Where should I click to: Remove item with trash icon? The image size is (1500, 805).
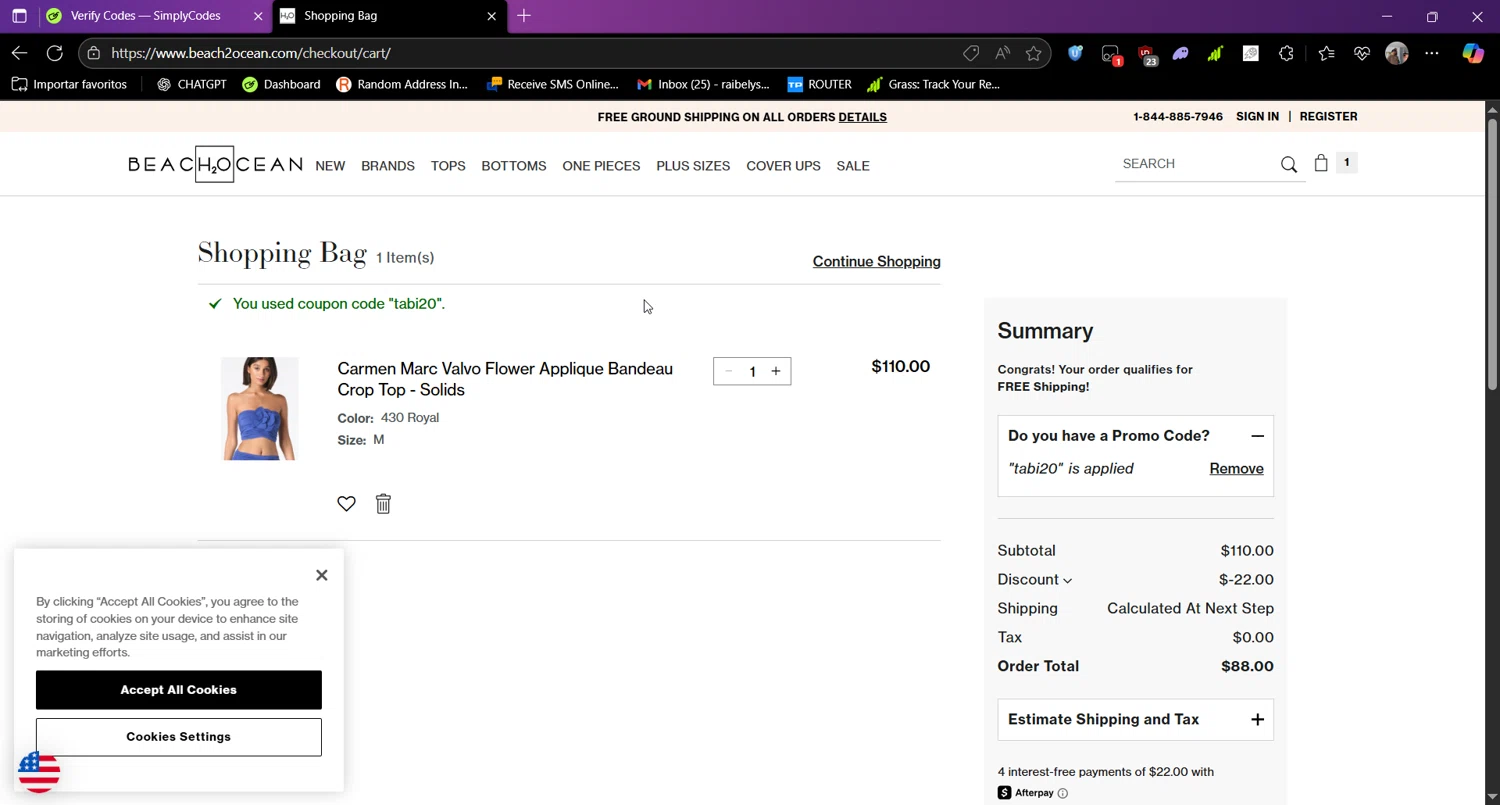click(x=383, y=504)
